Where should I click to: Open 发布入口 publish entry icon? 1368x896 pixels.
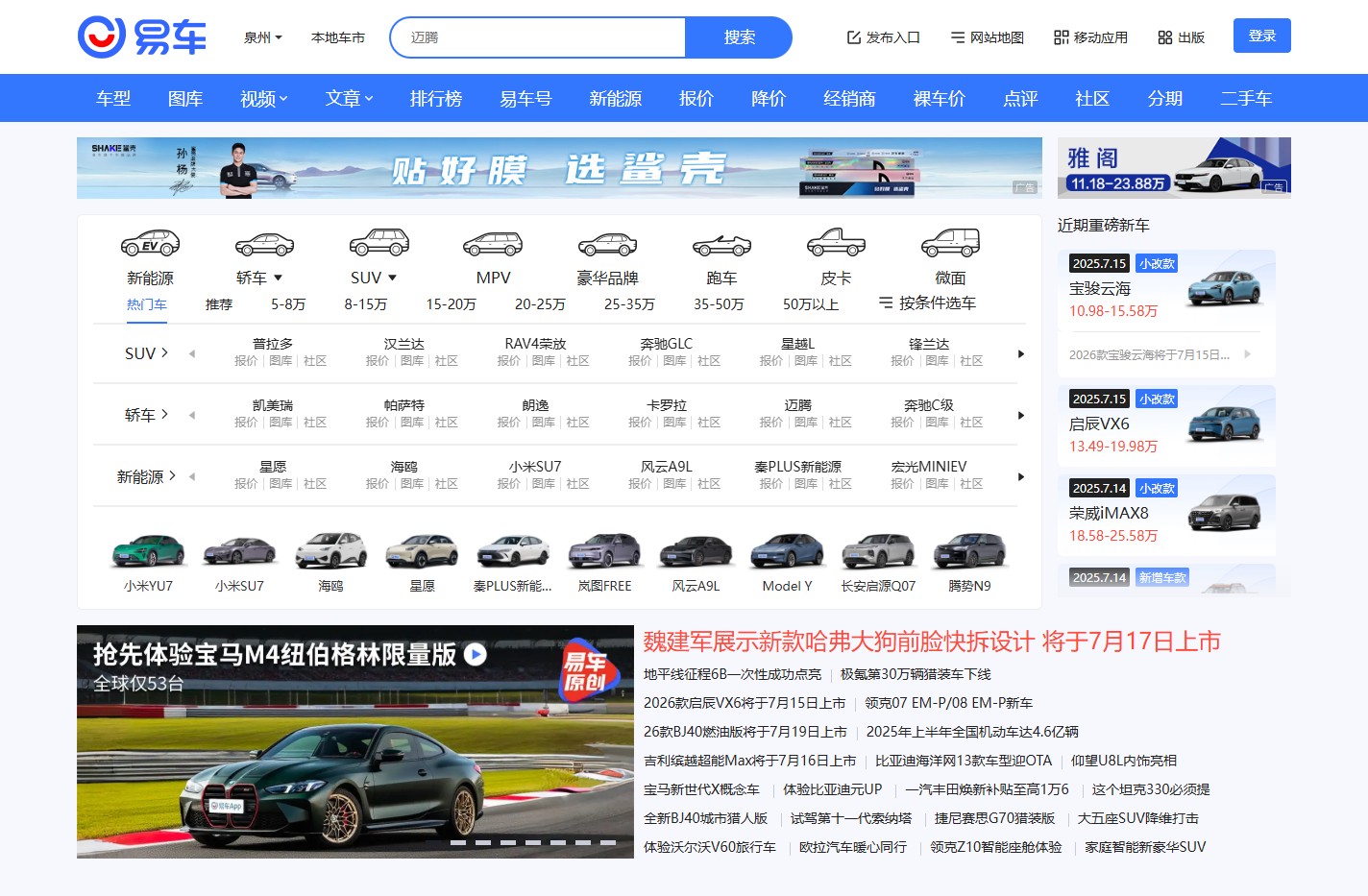tap(854, 37)
